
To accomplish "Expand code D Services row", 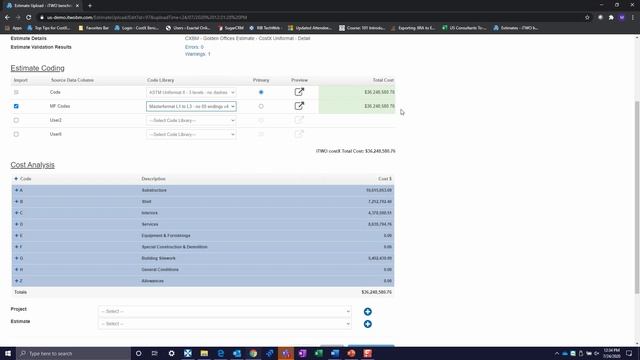I will (x=17, y=224).
